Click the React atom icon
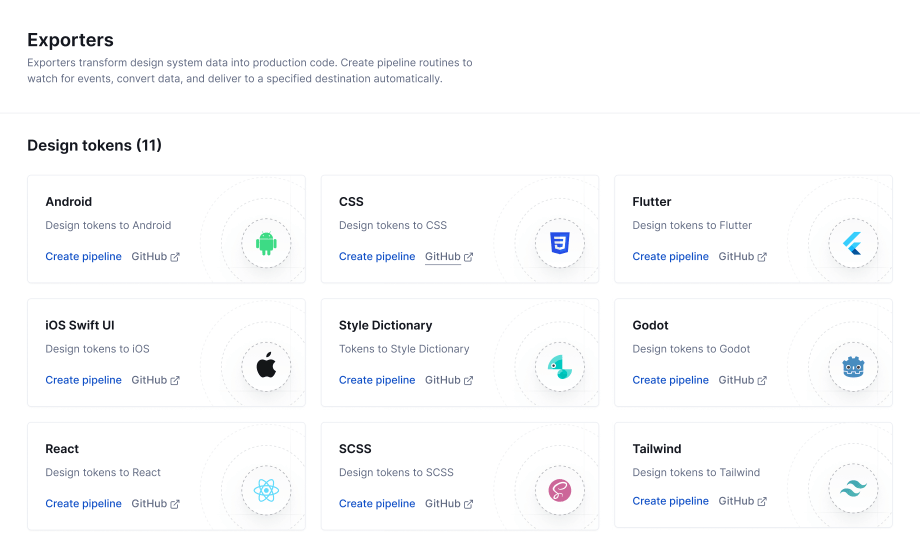The width and height of the screenshot is (920, 545). pos(266,490)
